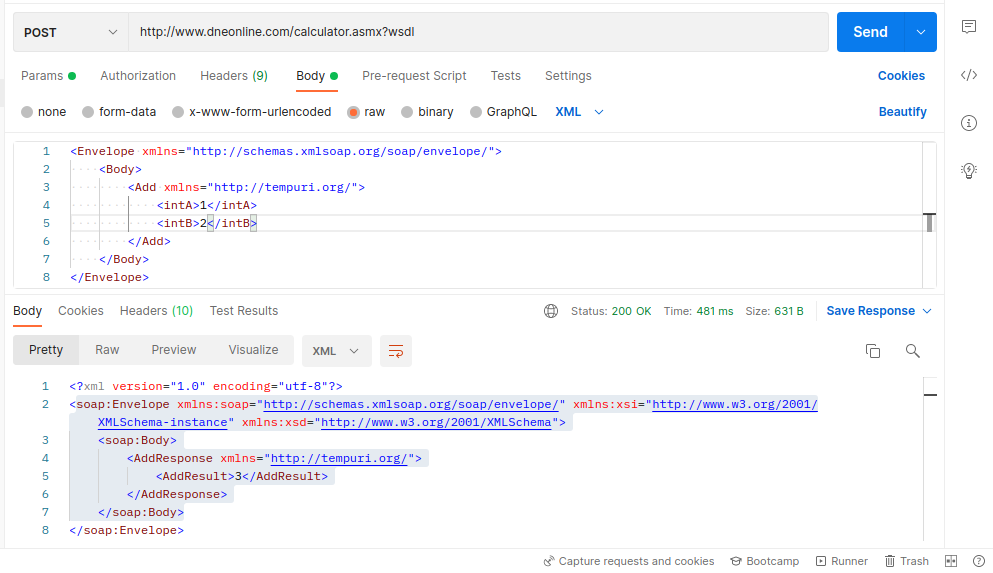Select the form-data body type
993x573 pixels.
tap(119, 112)
